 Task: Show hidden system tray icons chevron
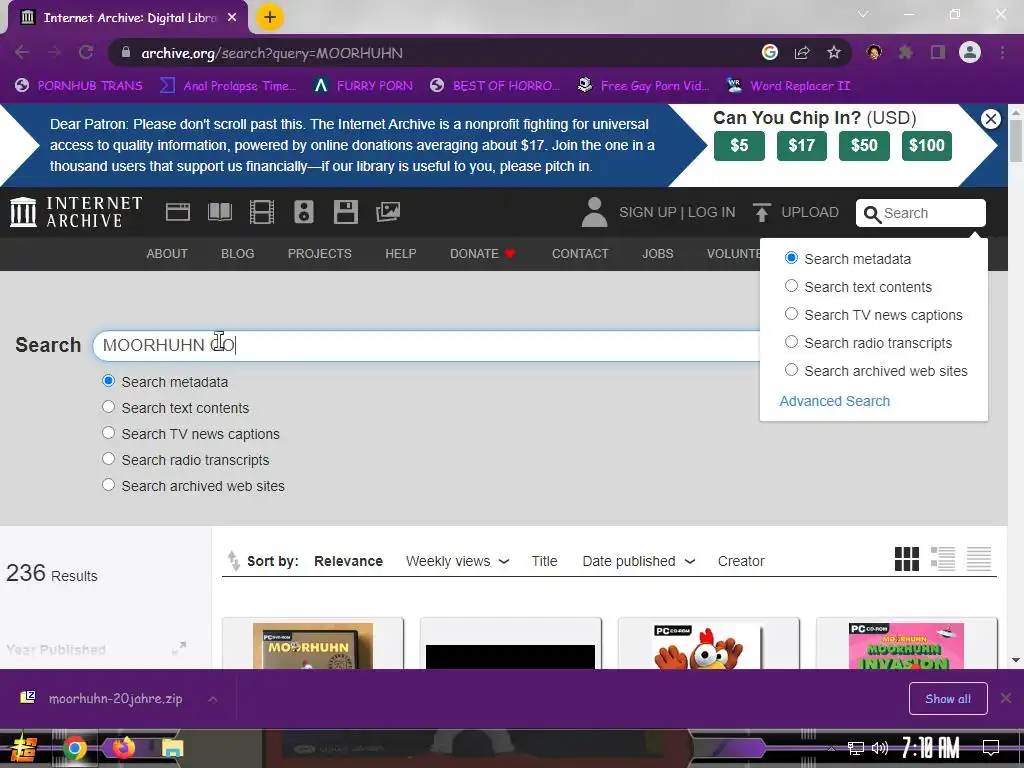coord(831,748)
